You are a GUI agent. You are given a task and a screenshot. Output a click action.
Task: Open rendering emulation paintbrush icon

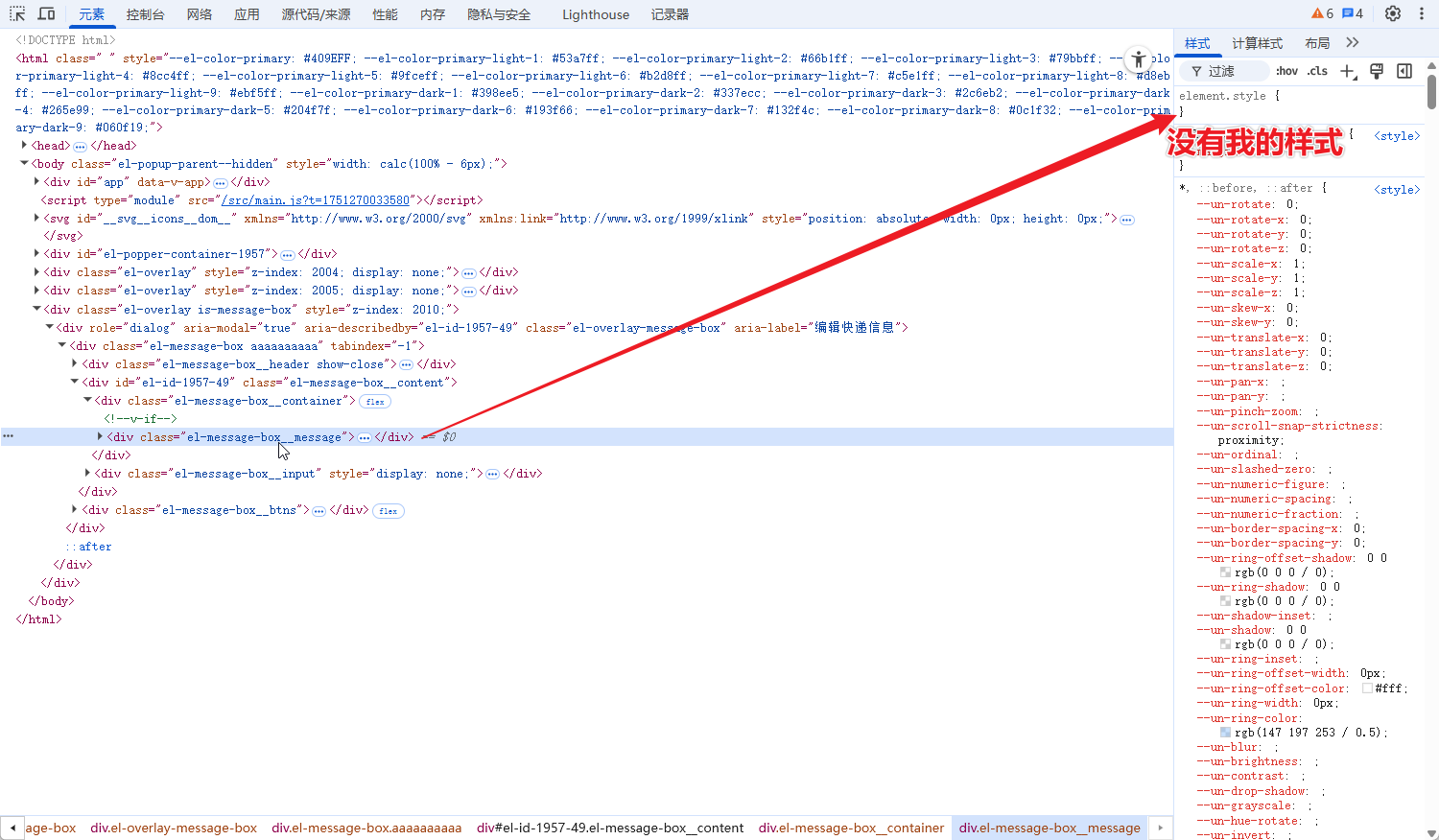[x=1377, y=71]
